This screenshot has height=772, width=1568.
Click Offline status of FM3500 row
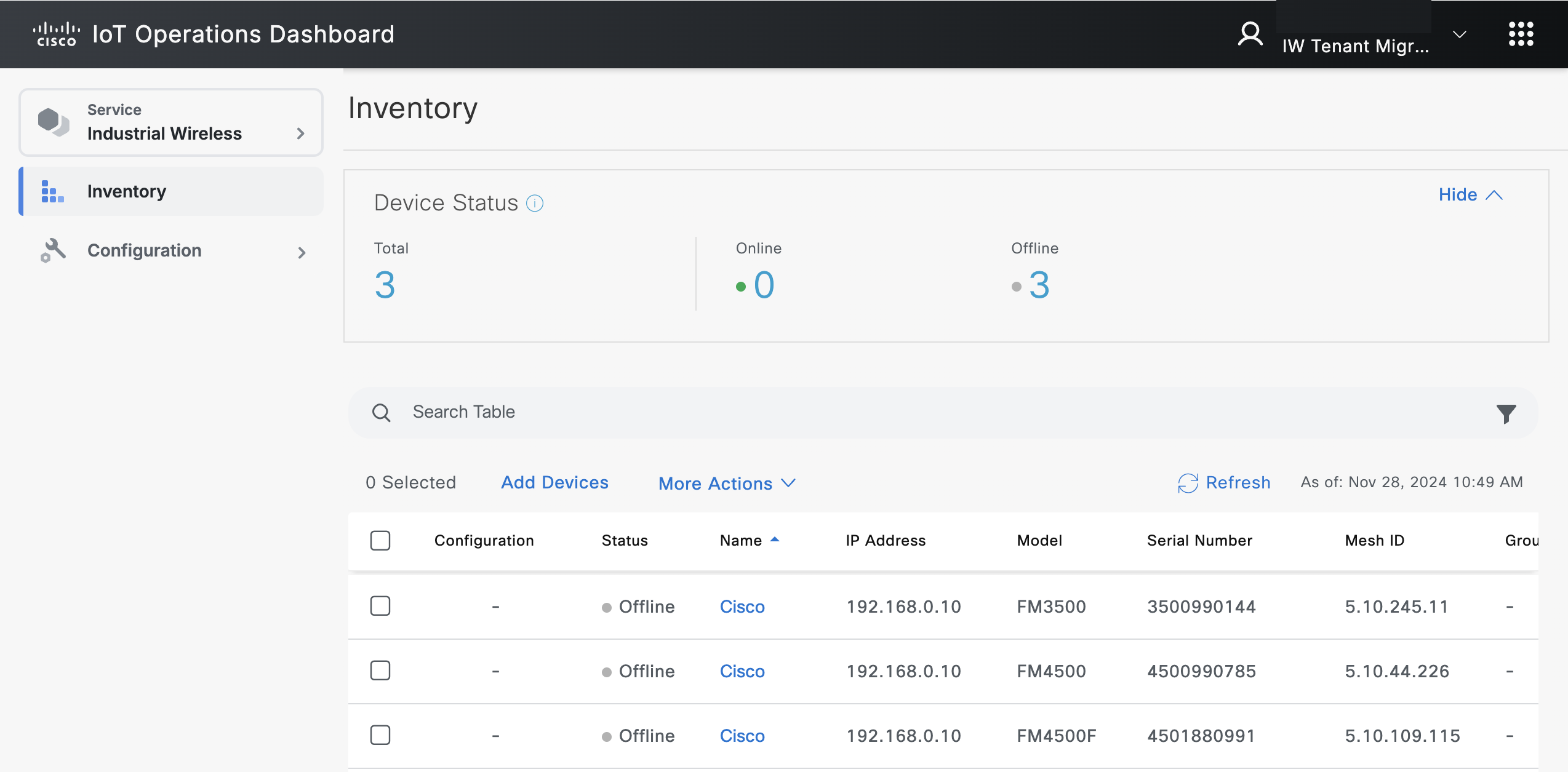[638, 607]
